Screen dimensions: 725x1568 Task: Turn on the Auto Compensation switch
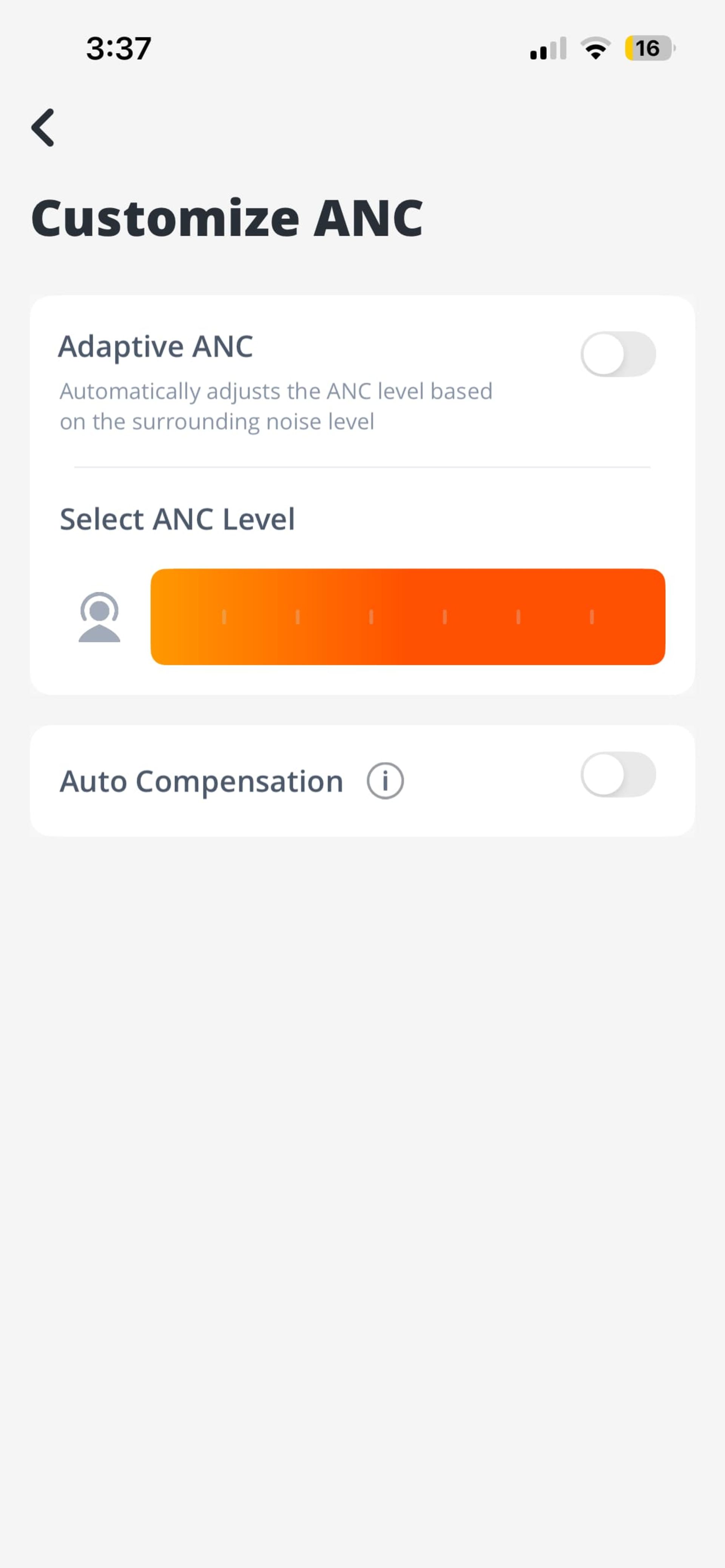pyautogui.click(x=618, y=774)
